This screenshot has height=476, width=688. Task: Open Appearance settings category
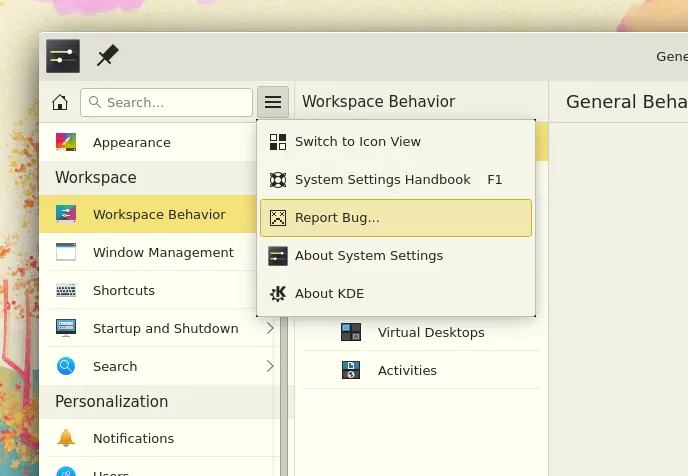[x=131, y=143]
